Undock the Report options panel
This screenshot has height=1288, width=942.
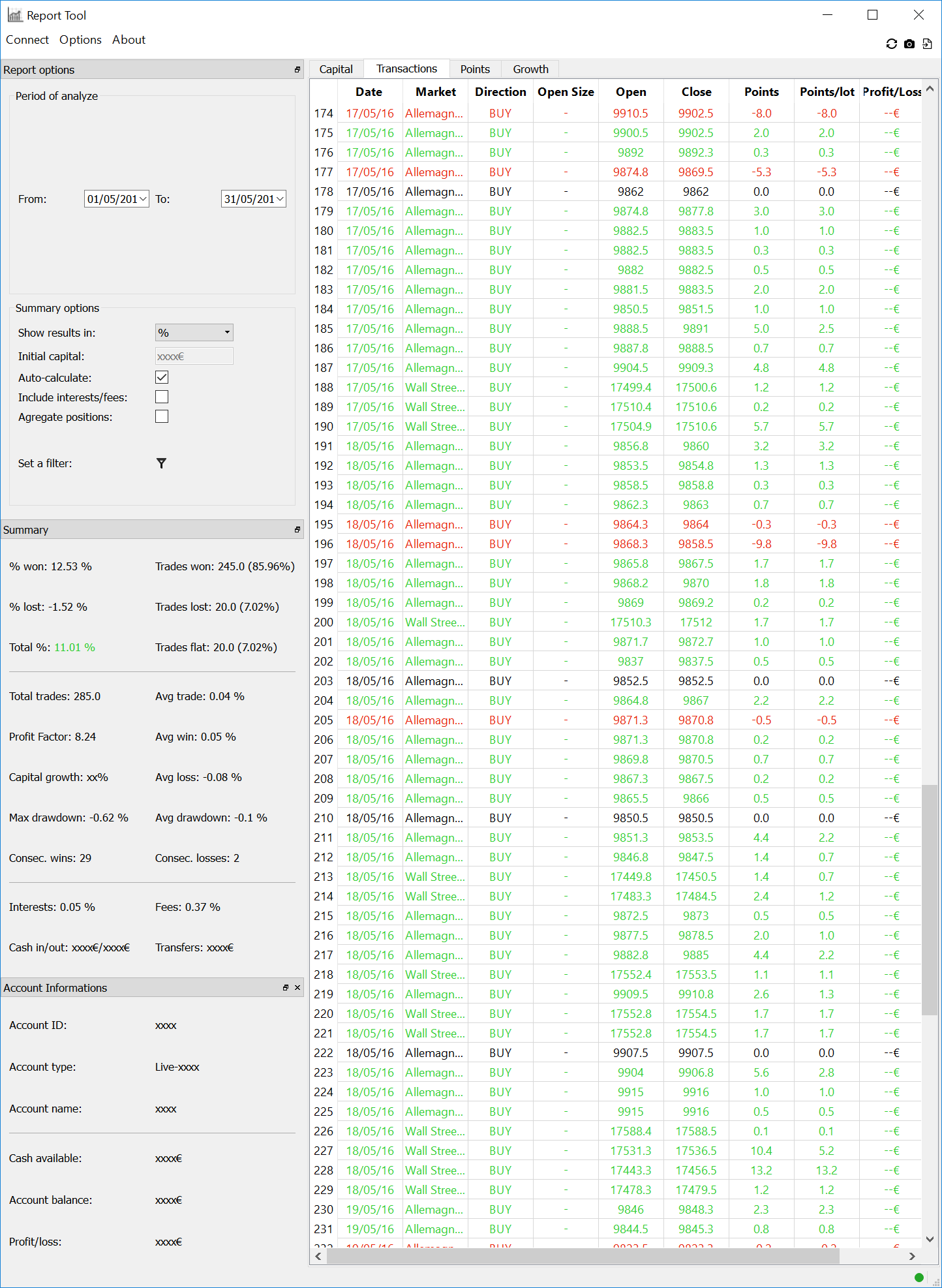[x=297, y=70]
